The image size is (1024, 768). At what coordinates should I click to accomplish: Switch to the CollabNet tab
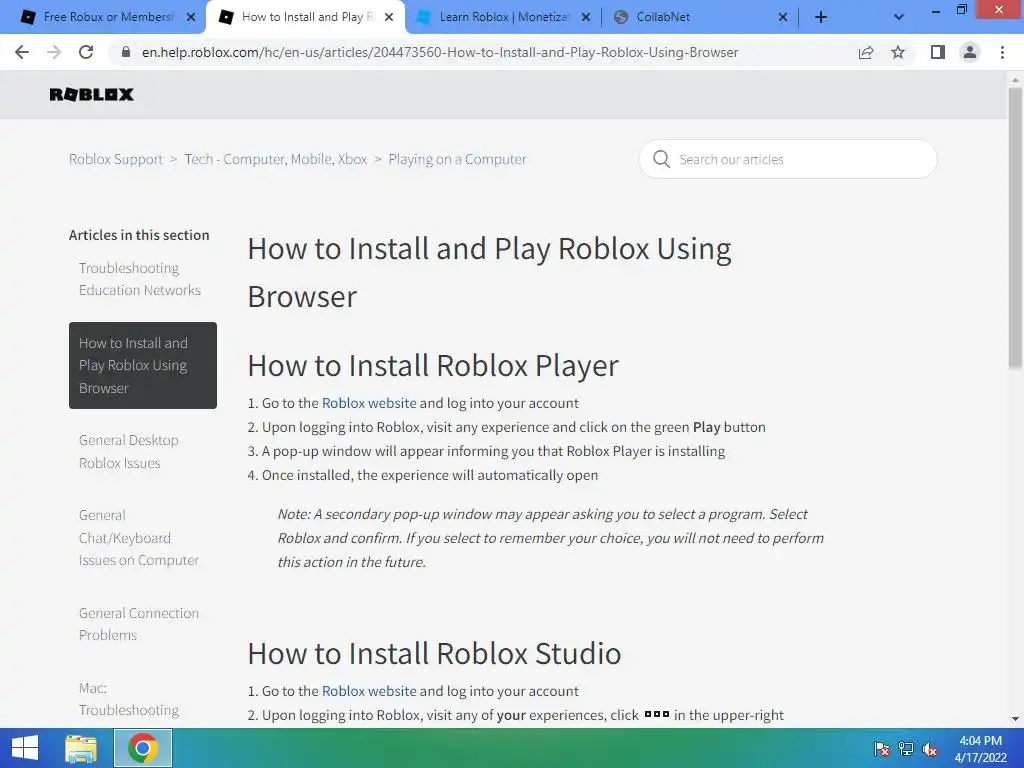[700, 18]
